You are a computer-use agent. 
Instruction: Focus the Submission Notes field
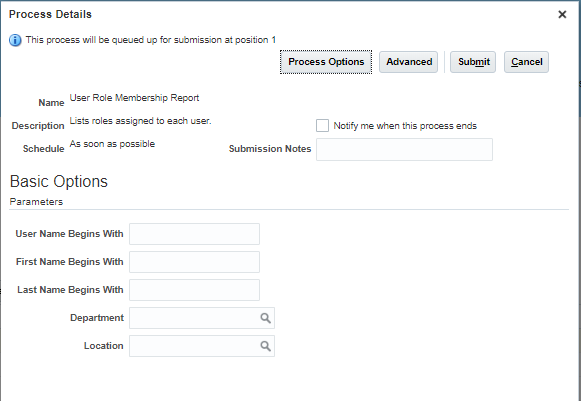click(404, 149)
